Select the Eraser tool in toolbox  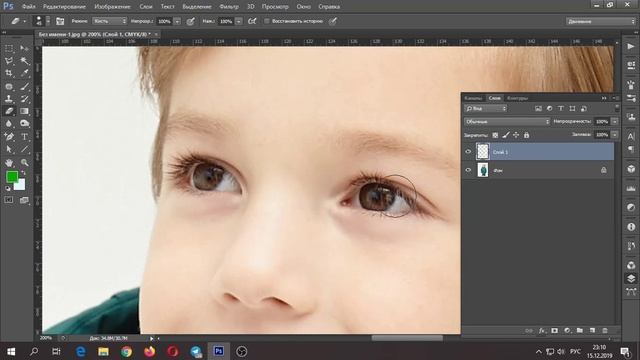(x=9, y=111)
